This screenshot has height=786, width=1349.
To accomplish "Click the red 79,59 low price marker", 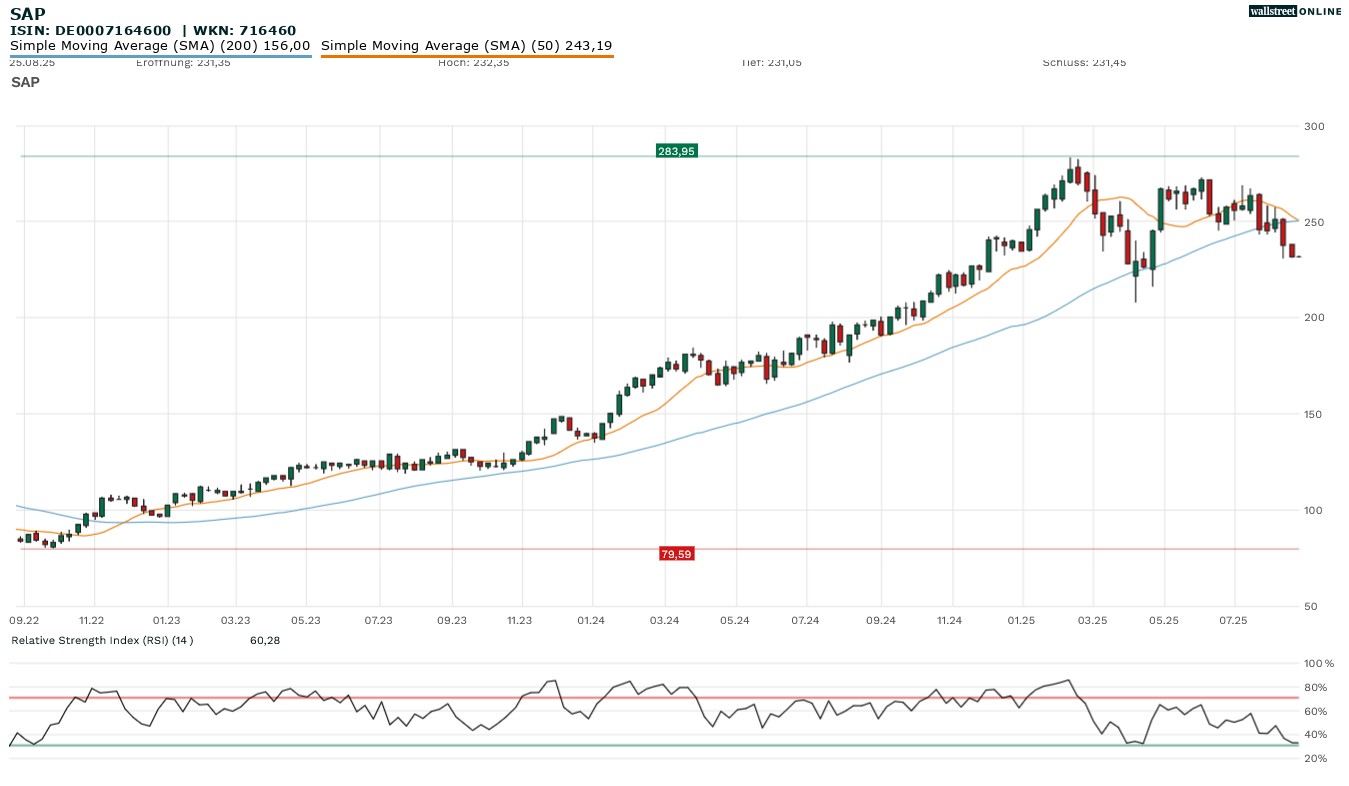I will [676, 553].
